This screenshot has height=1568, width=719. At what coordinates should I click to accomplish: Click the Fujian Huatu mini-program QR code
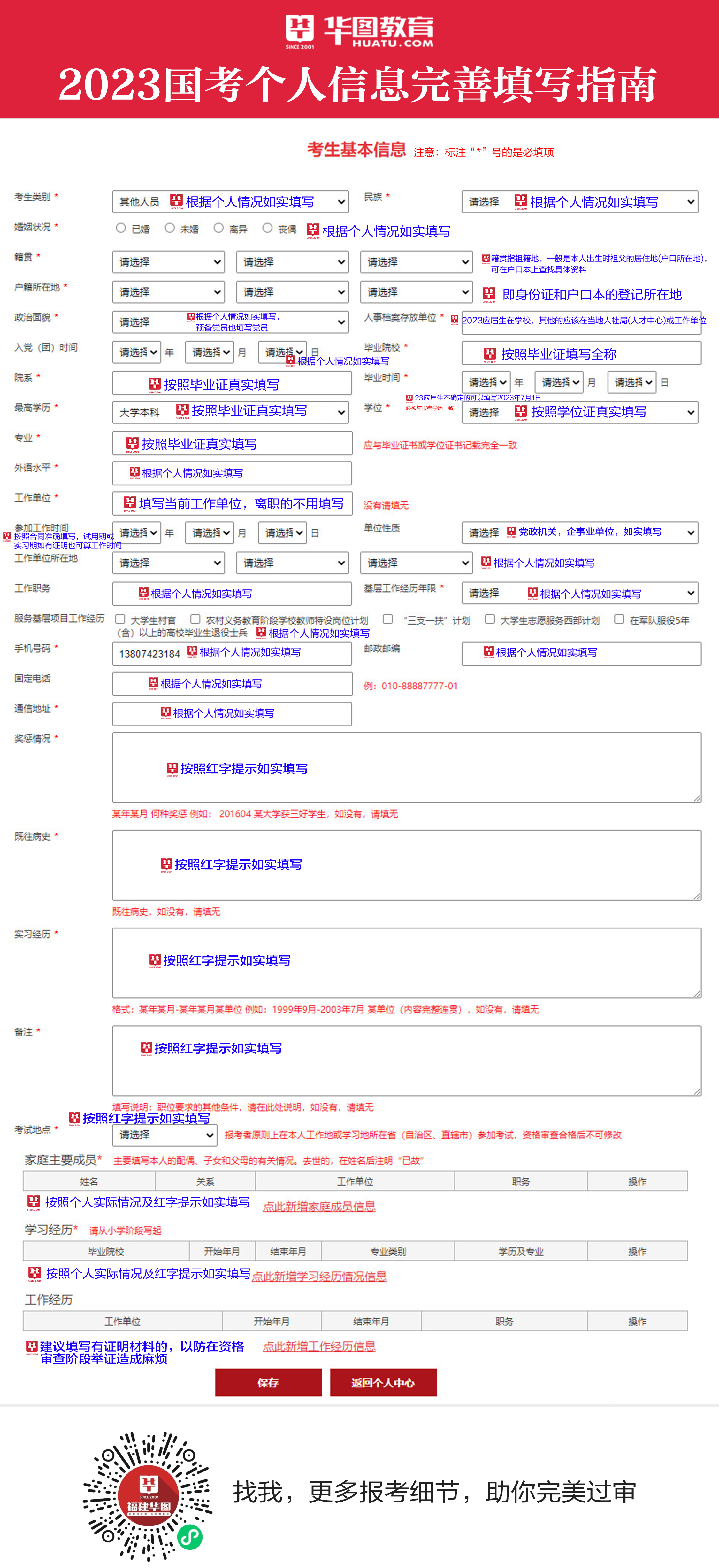pyautogui.click(x=148, y=1497)
